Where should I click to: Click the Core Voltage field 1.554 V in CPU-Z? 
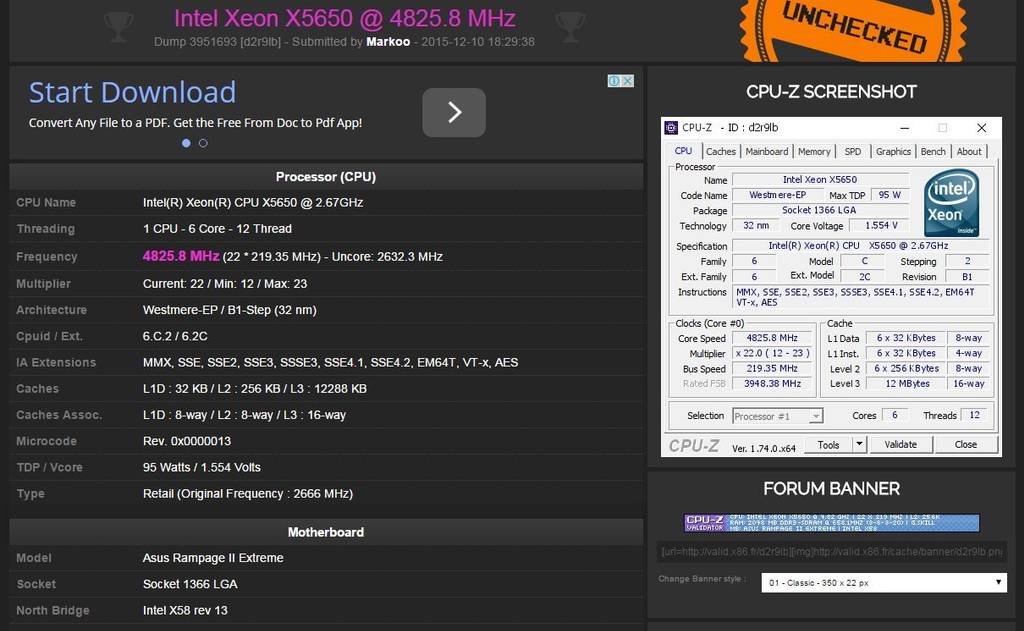879,225
